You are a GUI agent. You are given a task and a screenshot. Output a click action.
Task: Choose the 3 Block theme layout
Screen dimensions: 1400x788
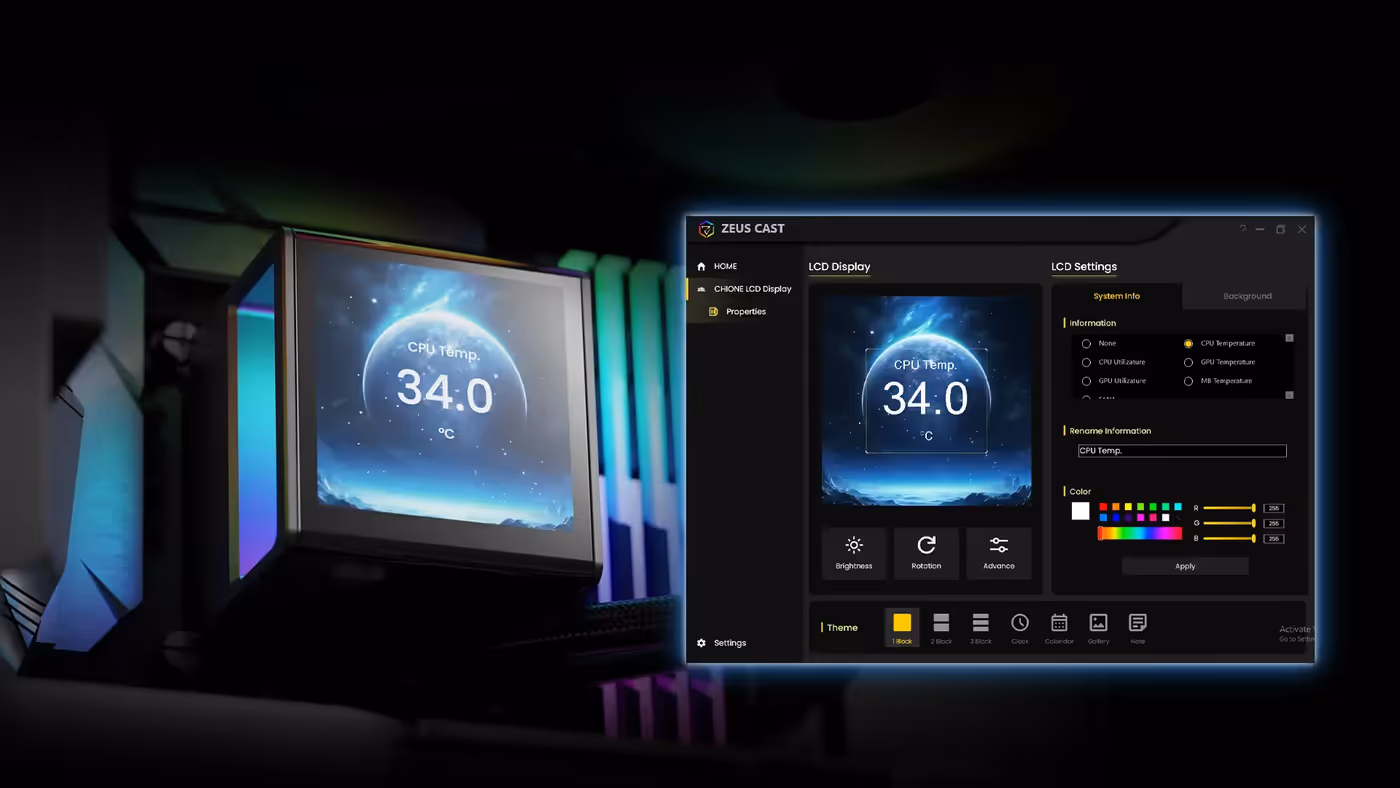click(x=980, y=628)
